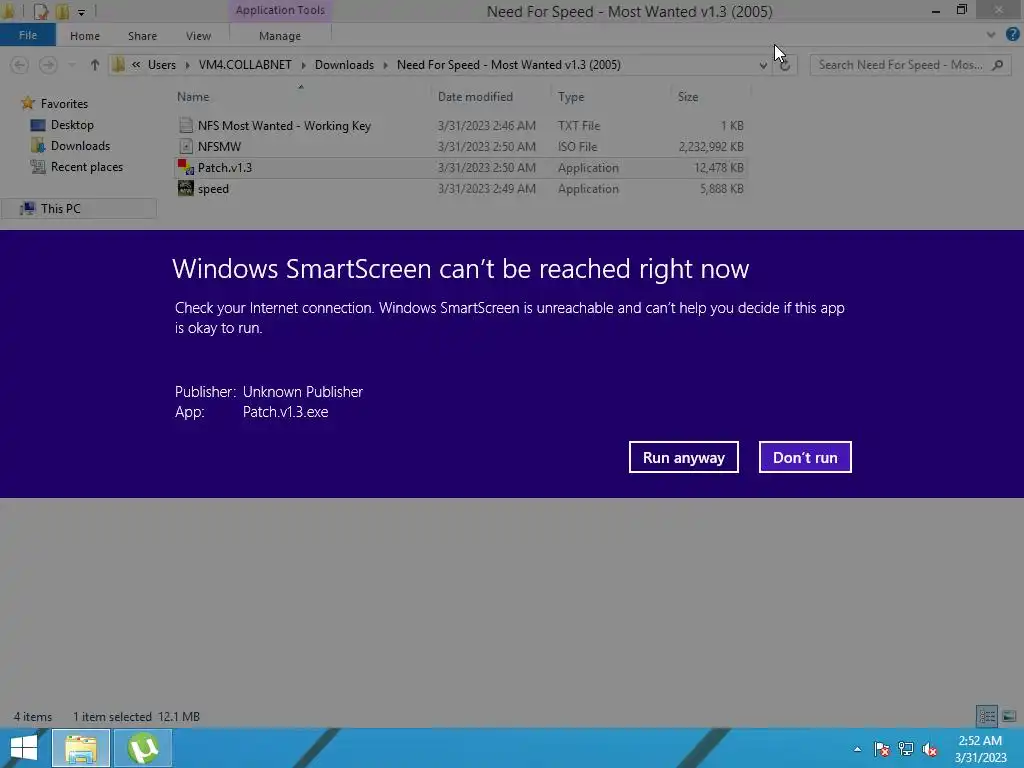Viewport: 1024px width, 768px height.
Task: Click the muted volume tray icon
Action: pyautogui.click(x=930, y=749)
